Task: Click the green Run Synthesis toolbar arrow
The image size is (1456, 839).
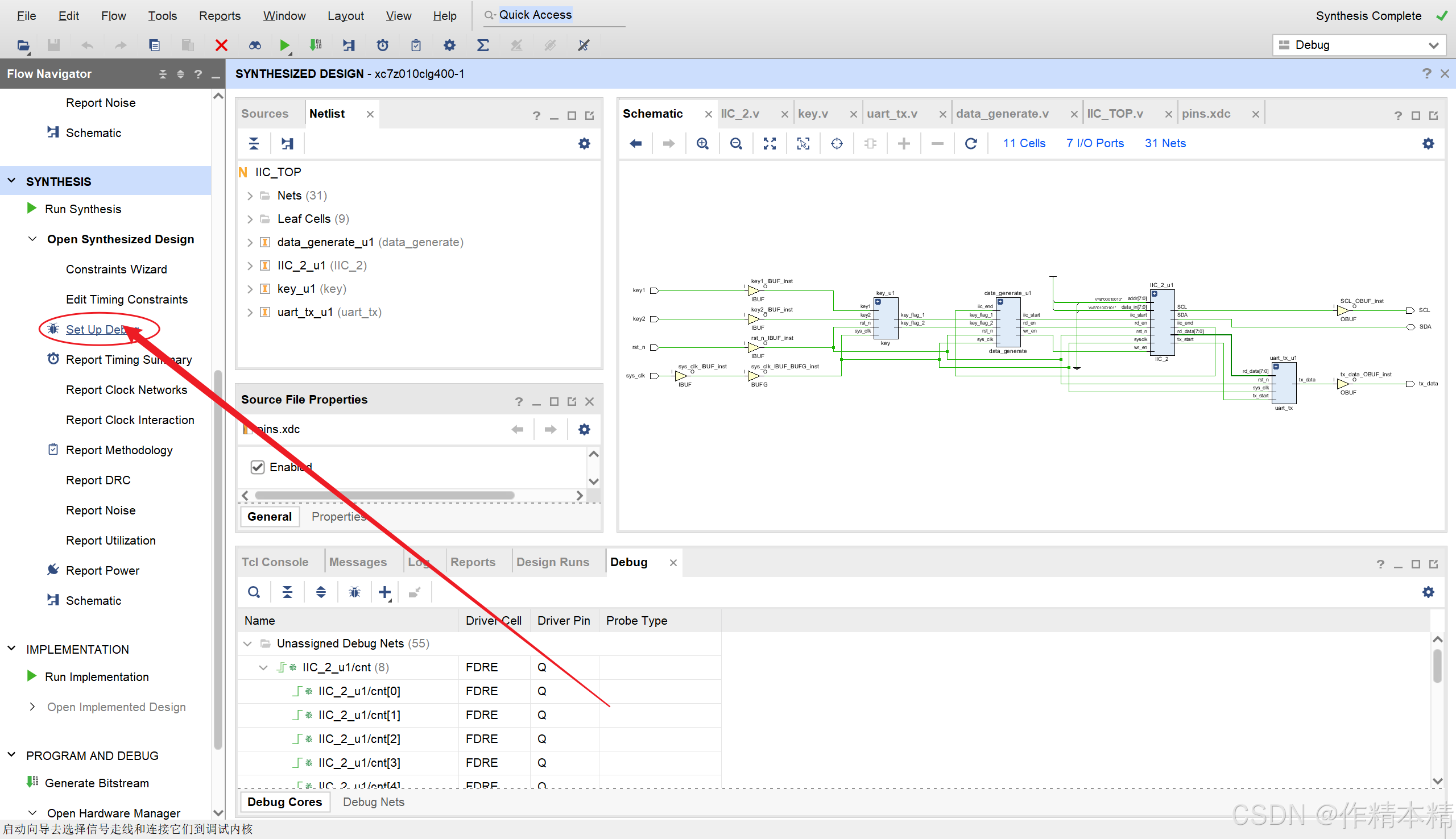Action: click(x=284, y=45)
